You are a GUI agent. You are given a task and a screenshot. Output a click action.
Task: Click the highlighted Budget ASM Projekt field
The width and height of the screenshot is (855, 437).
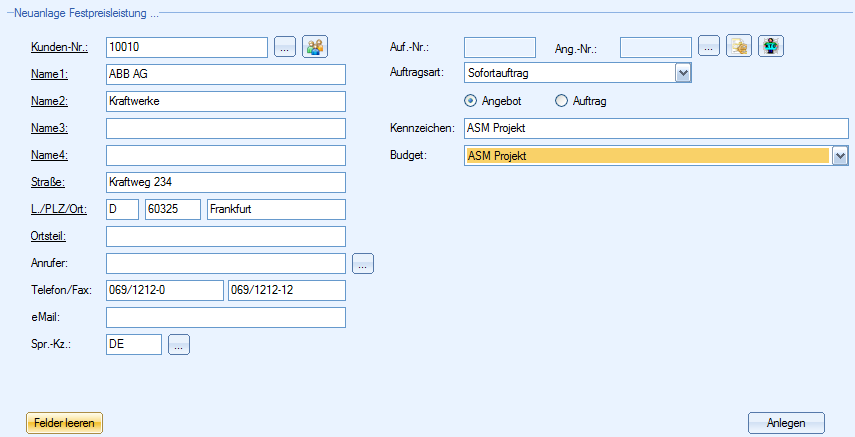(648, 156)
